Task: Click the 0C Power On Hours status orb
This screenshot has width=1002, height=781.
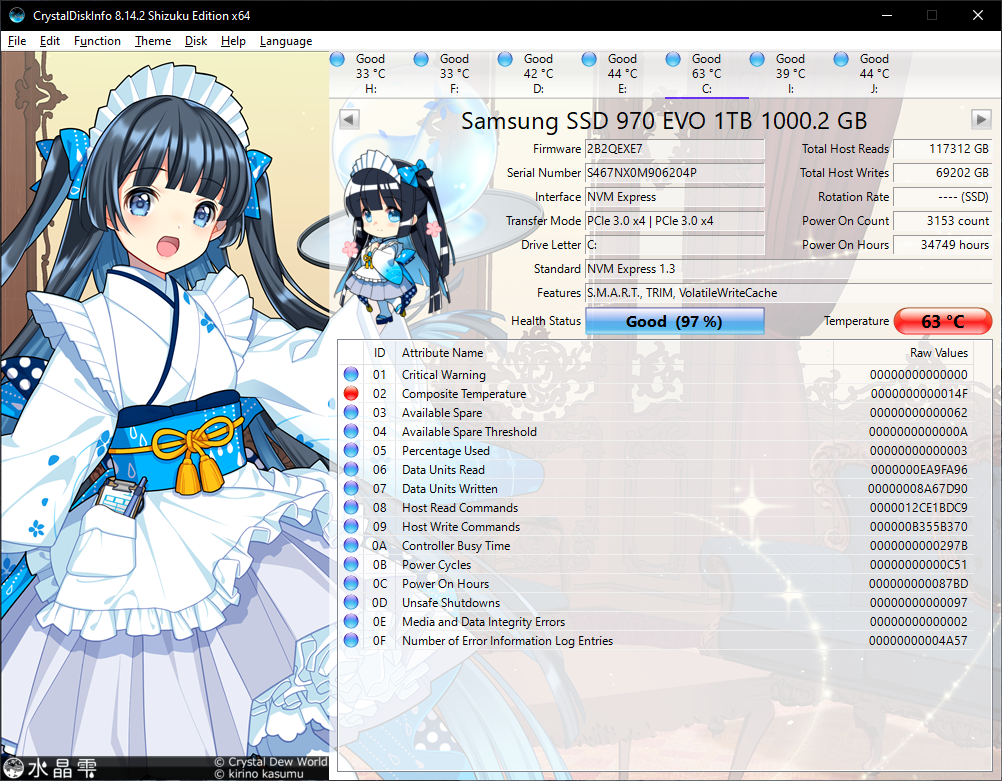Action: pyautogui.click(x=351, y=584)
